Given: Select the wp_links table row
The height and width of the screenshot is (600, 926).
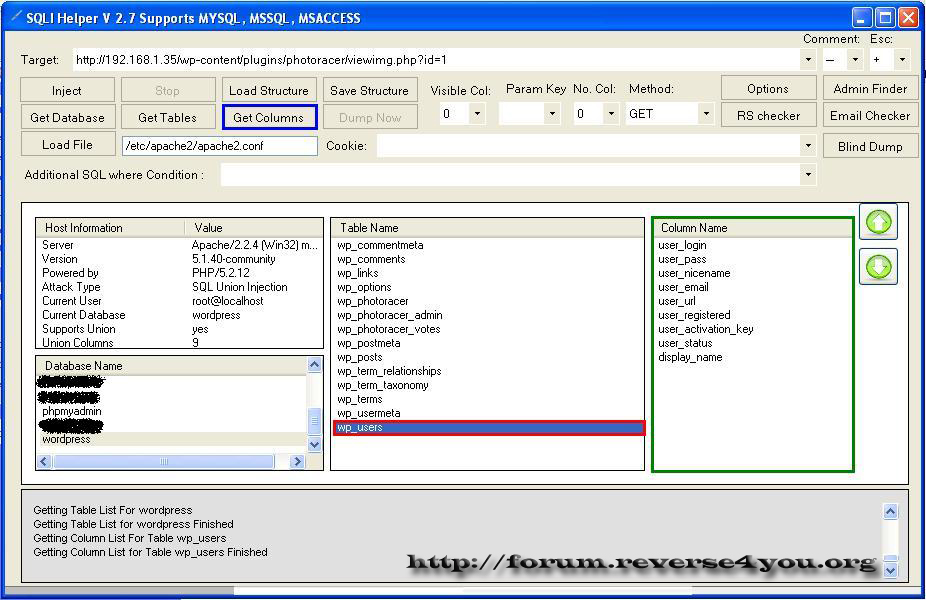Looking at the screenshot, I should click(488, 273).
